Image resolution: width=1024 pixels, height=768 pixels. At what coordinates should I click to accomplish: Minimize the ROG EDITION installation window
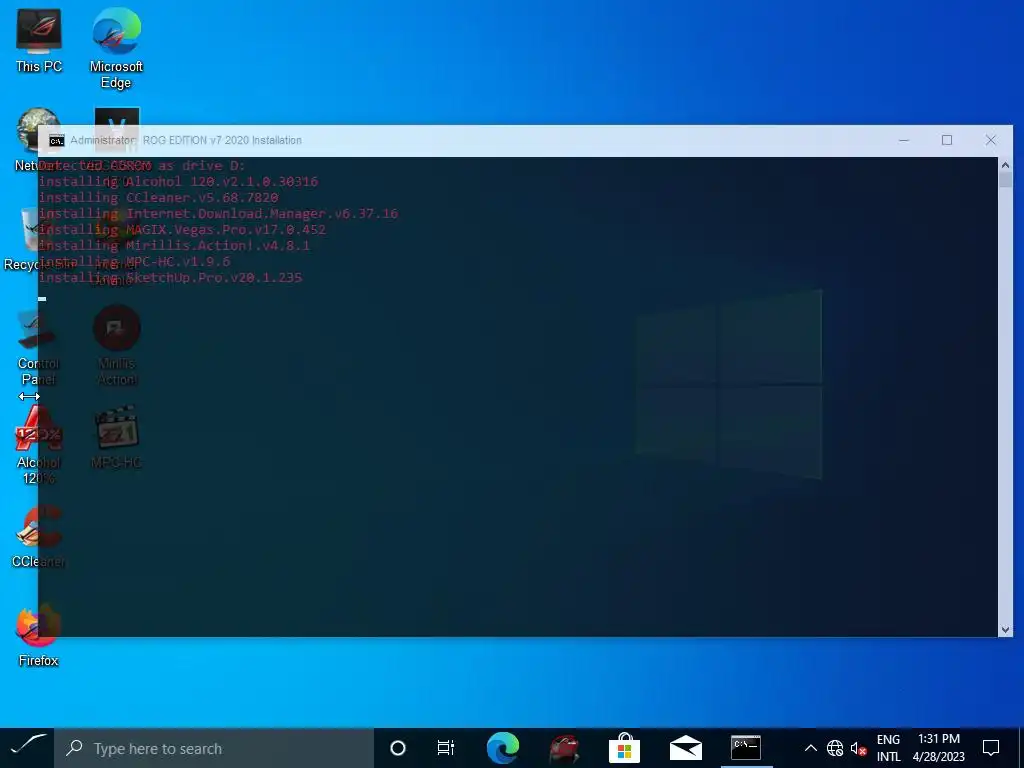(904, 140)
